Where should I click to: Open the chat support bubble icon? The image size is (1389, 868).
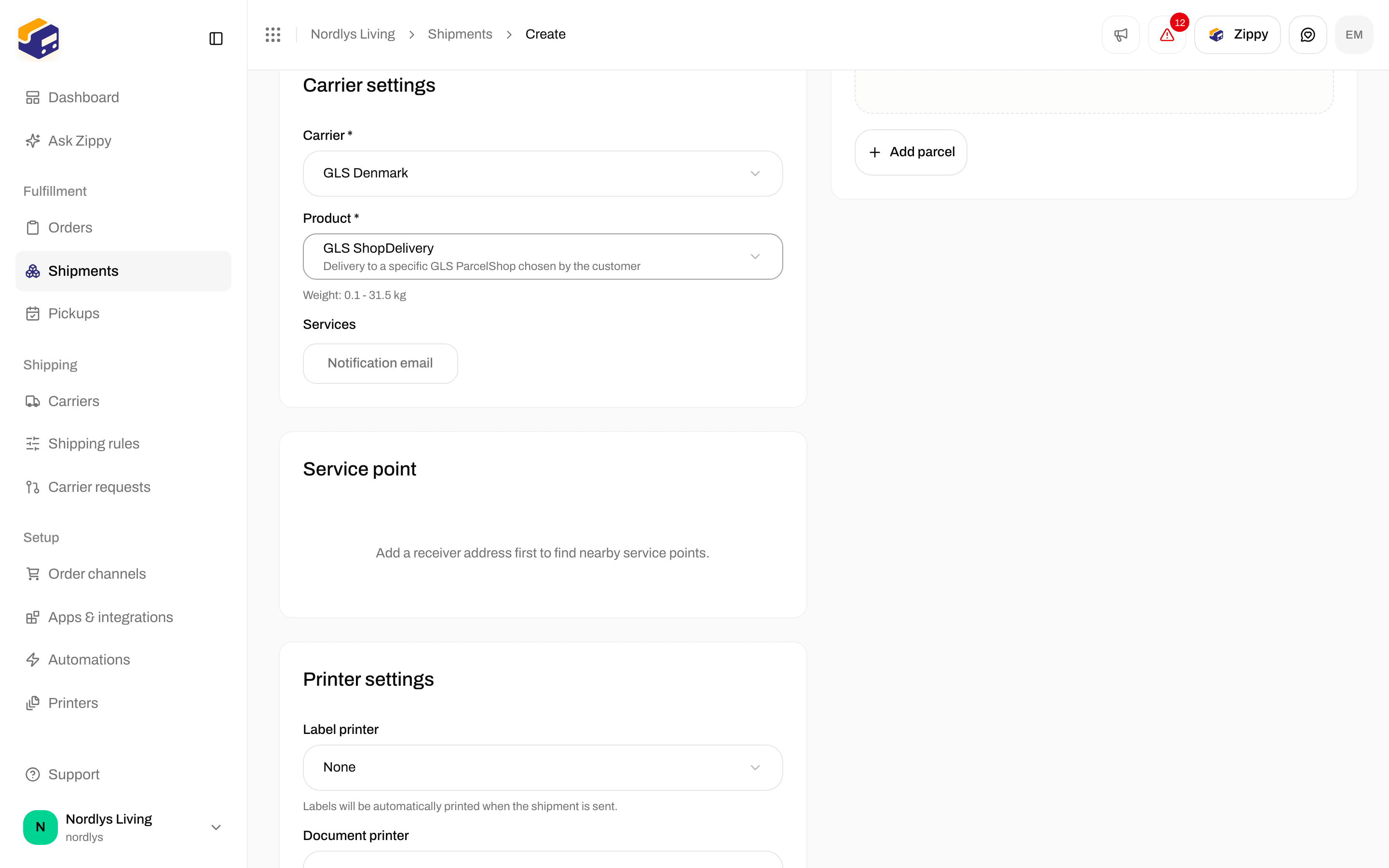pyautogui.click(x=1307, y=34)
